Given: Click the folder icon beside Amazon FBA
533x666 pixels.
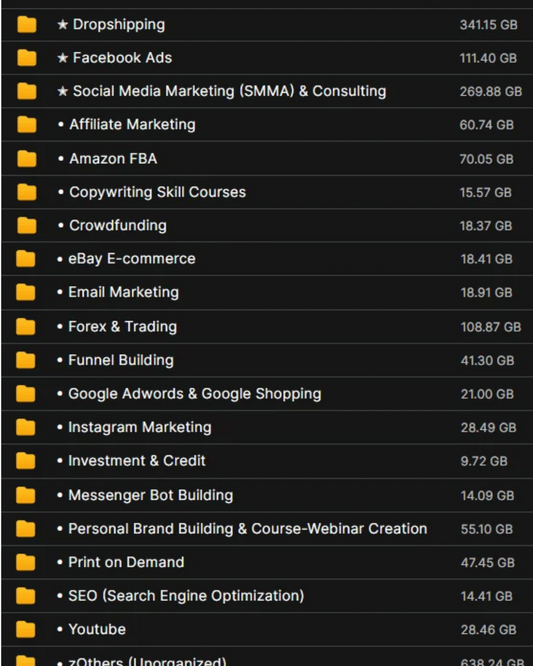Looking at the screenshot, I should [x=27, y=159].
